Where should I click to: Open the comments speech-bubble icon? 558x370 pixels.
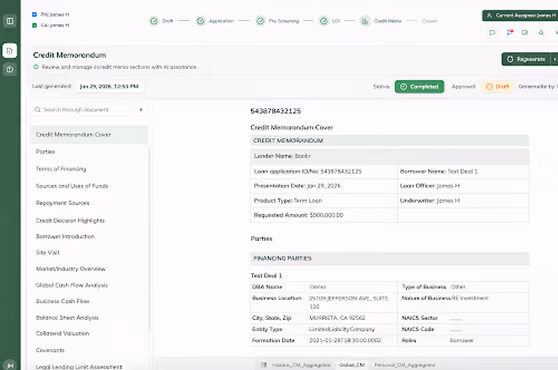[492, 33]
